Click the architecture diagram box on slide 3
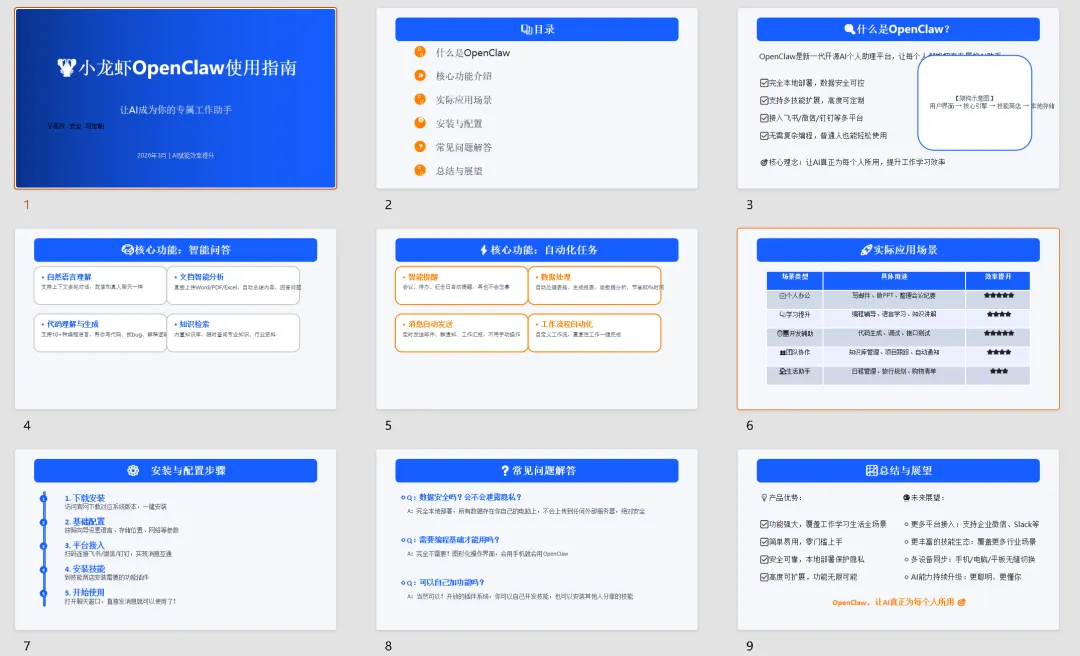 point(974,103)
